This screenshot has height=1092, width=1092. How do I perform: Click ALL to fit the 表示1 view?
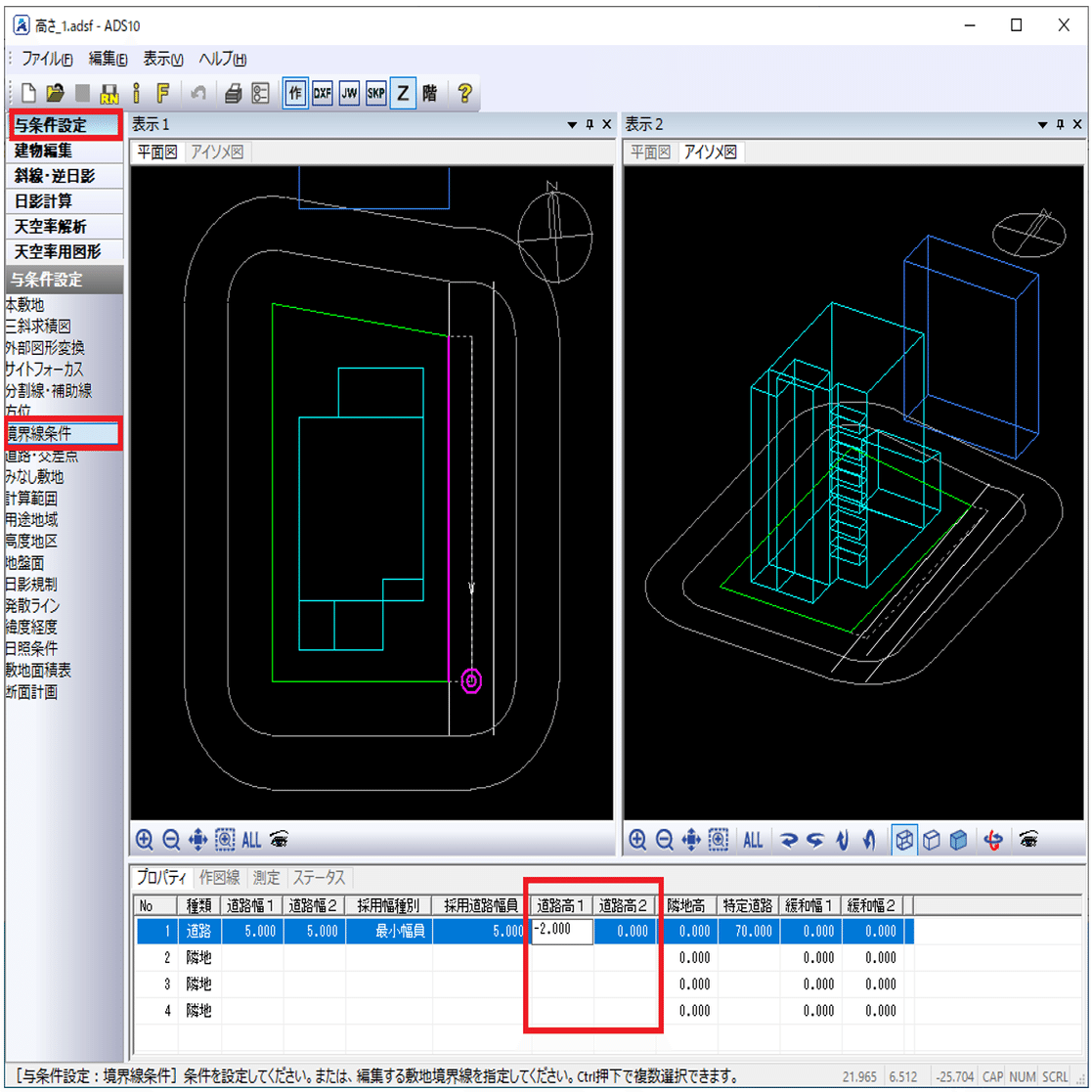[251, 840]
